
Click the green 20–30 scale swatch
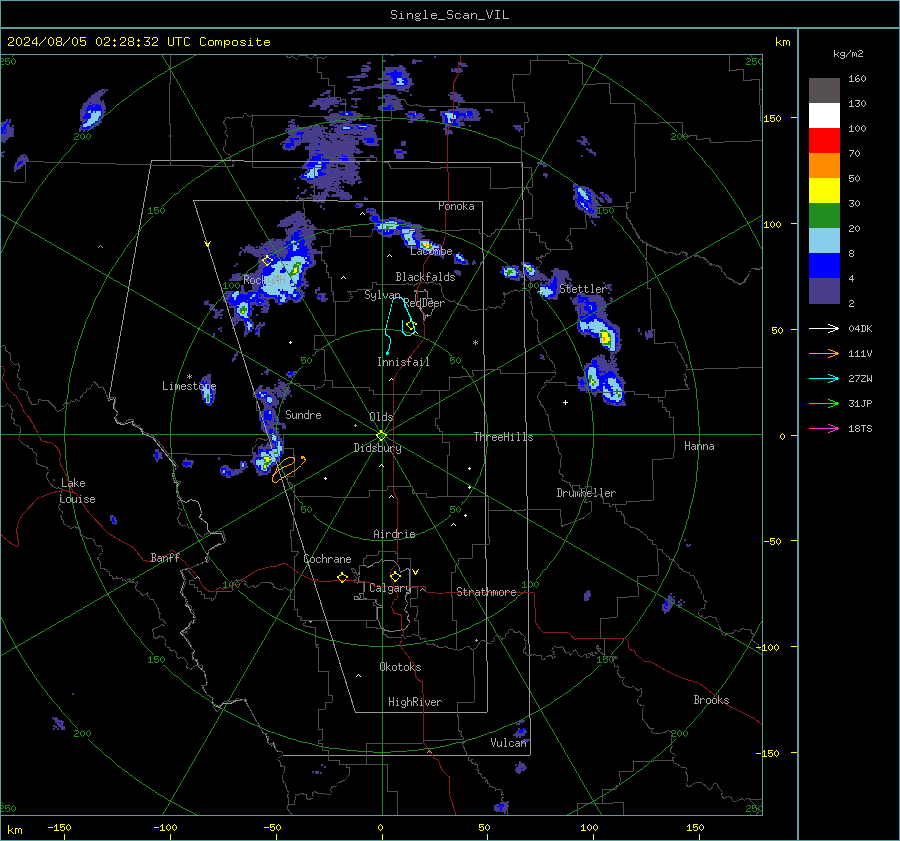point(824,216)
